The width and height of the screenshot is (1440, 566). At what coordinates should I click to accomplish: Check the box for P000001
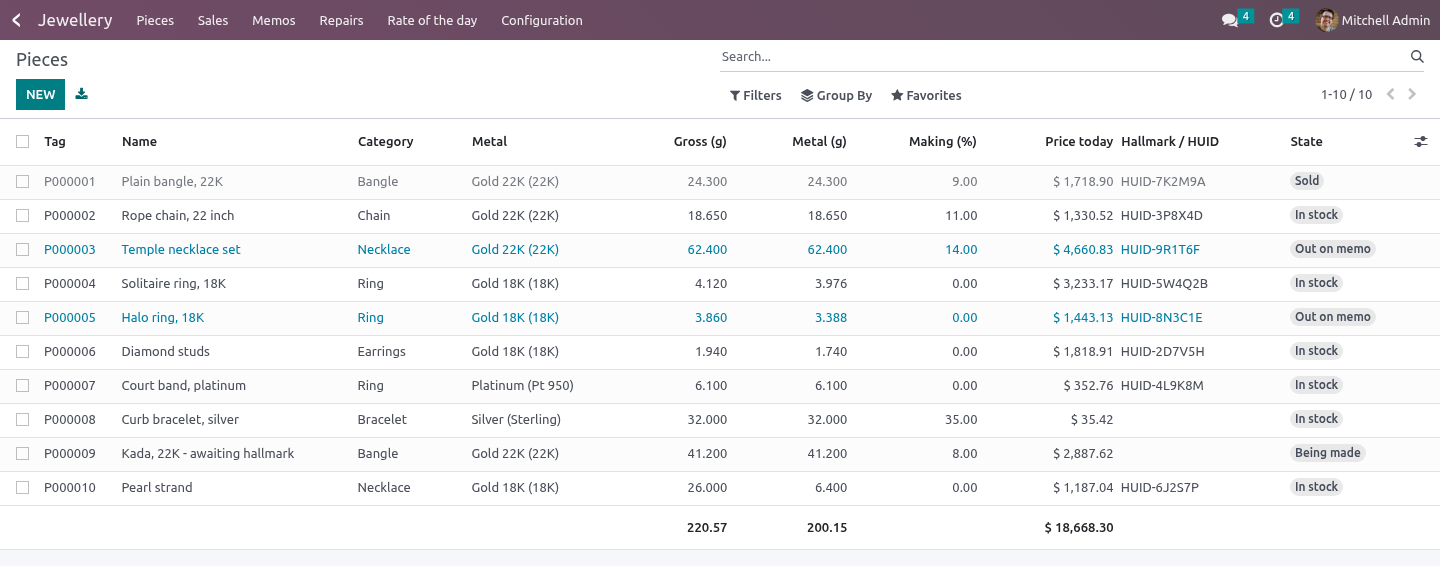(22, 182)
